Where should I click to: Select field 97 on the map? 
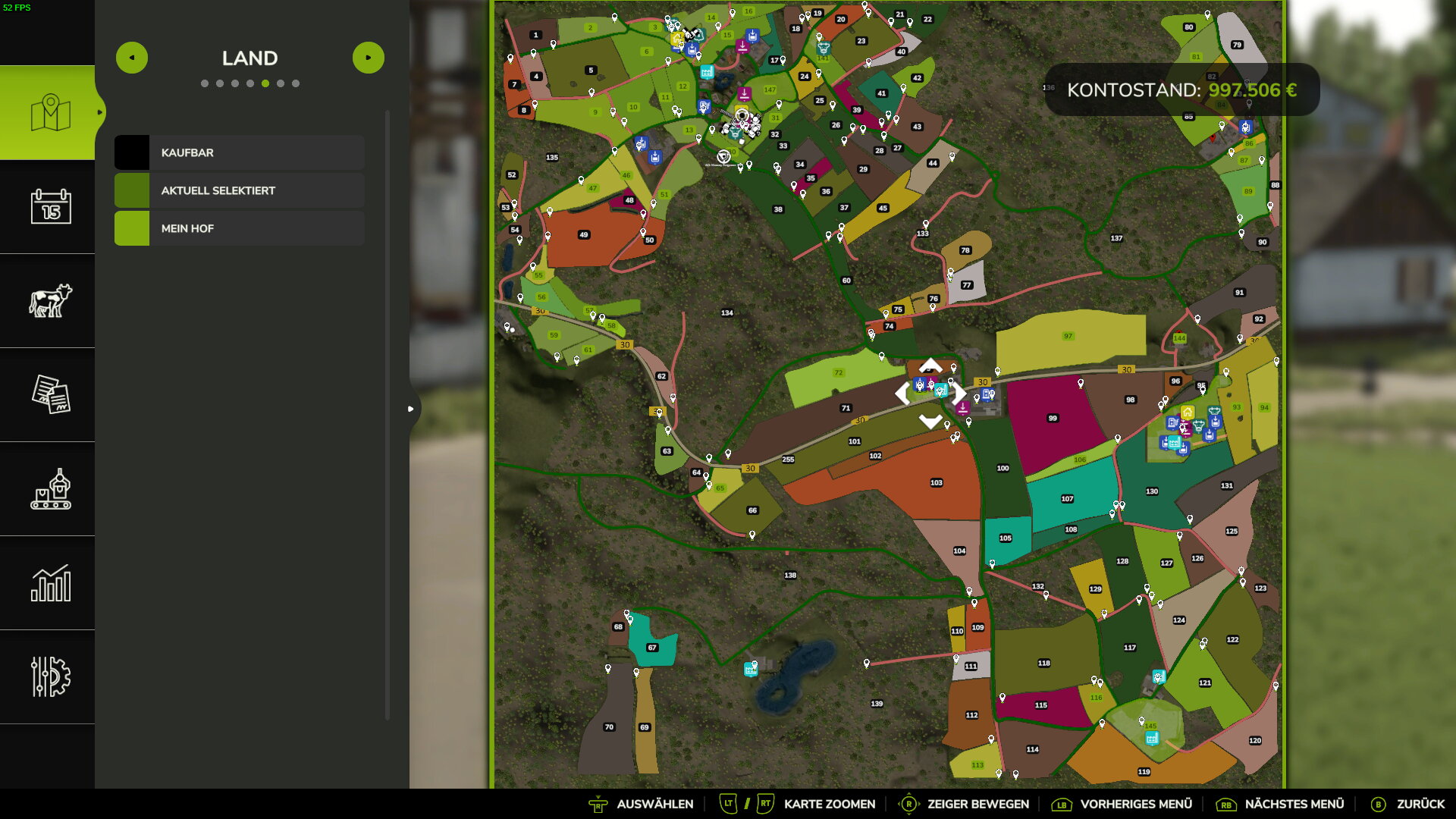click(1068, 337)
